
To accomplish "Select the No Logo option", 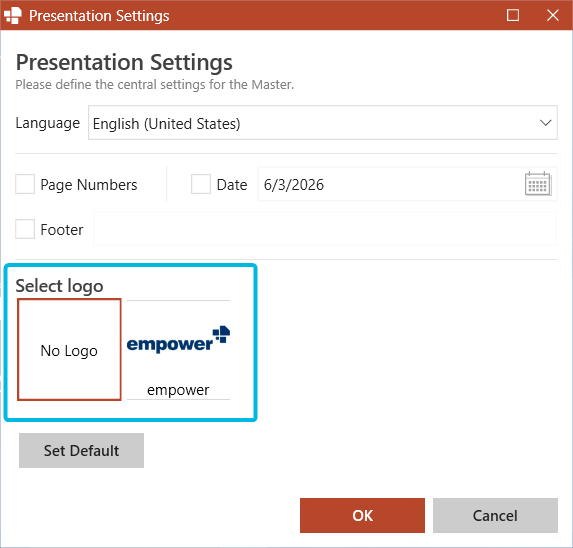I will tap(69, 350).
